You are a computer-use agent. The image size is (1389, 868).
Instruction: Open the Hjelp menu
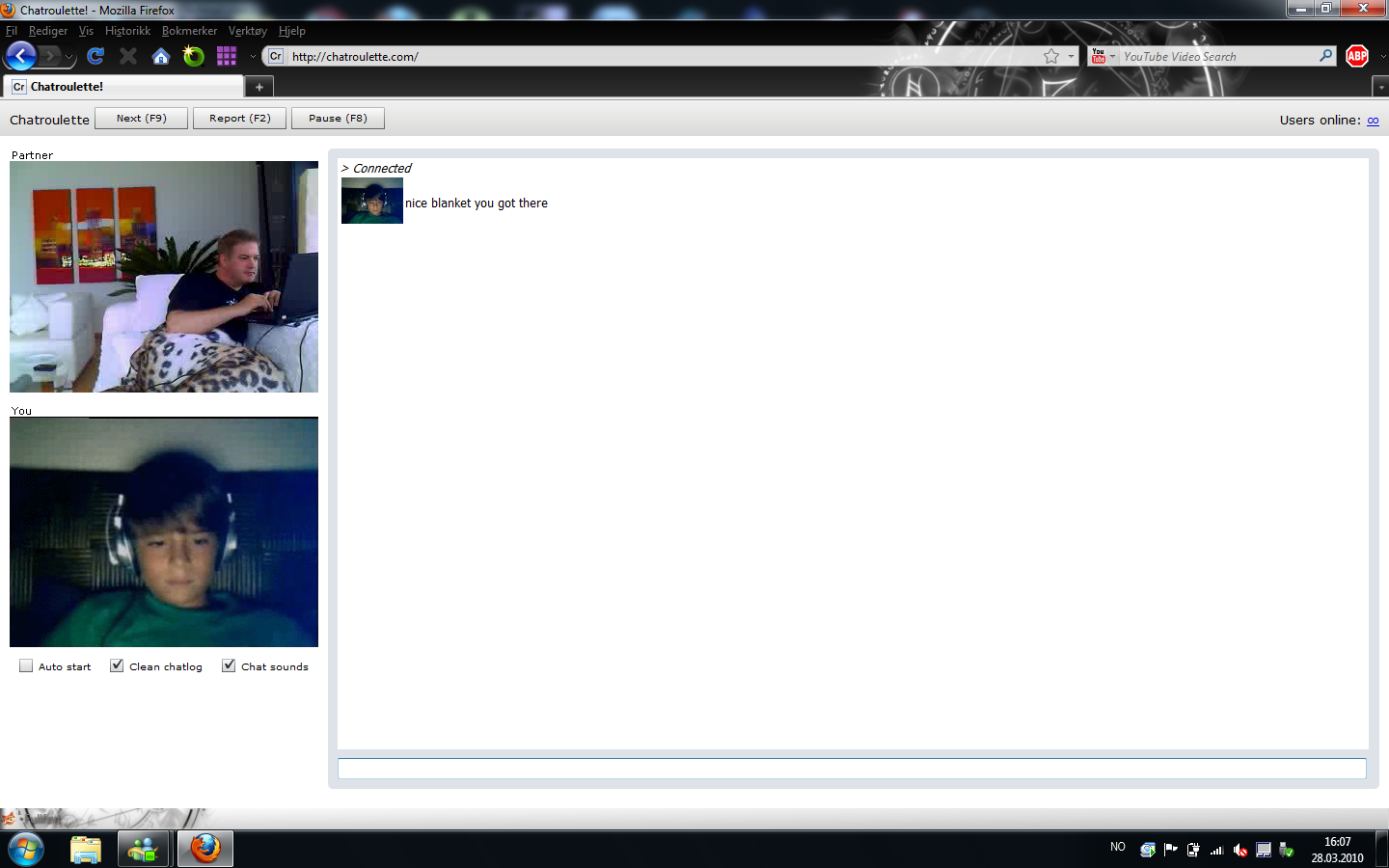[292, 31]
